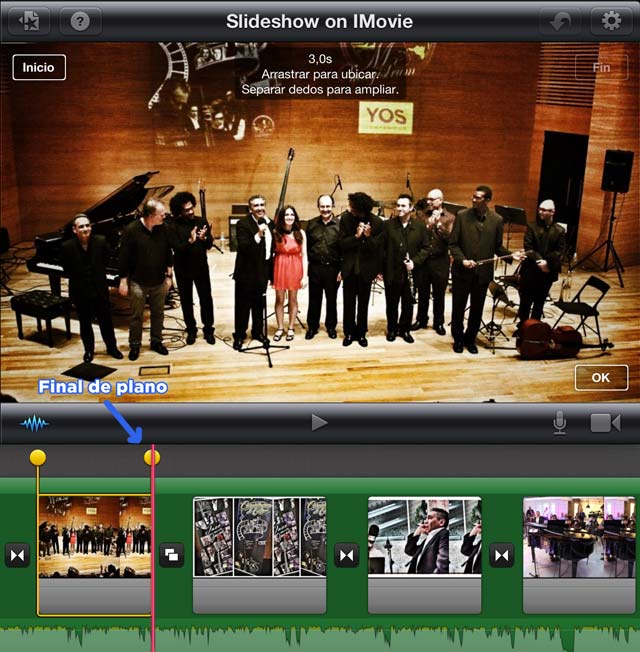Image resolution: width=640 pixels, height=652 pixels.
Task: Select the concert group photo clip
Action: (94, 555)
